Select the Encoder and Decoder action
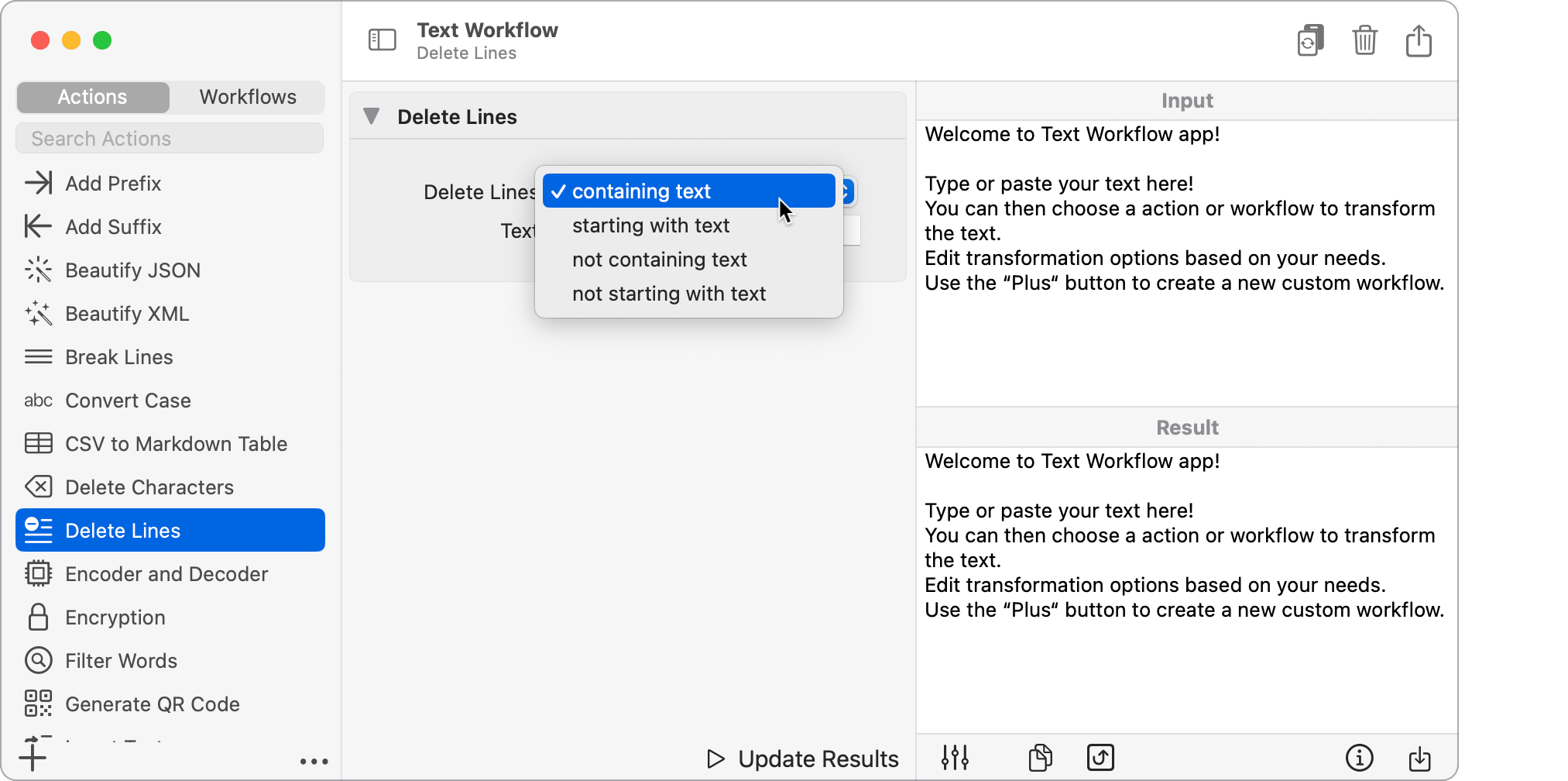Image resolution: width=1568 pixels, height=781 pixels. coord(170,573)
